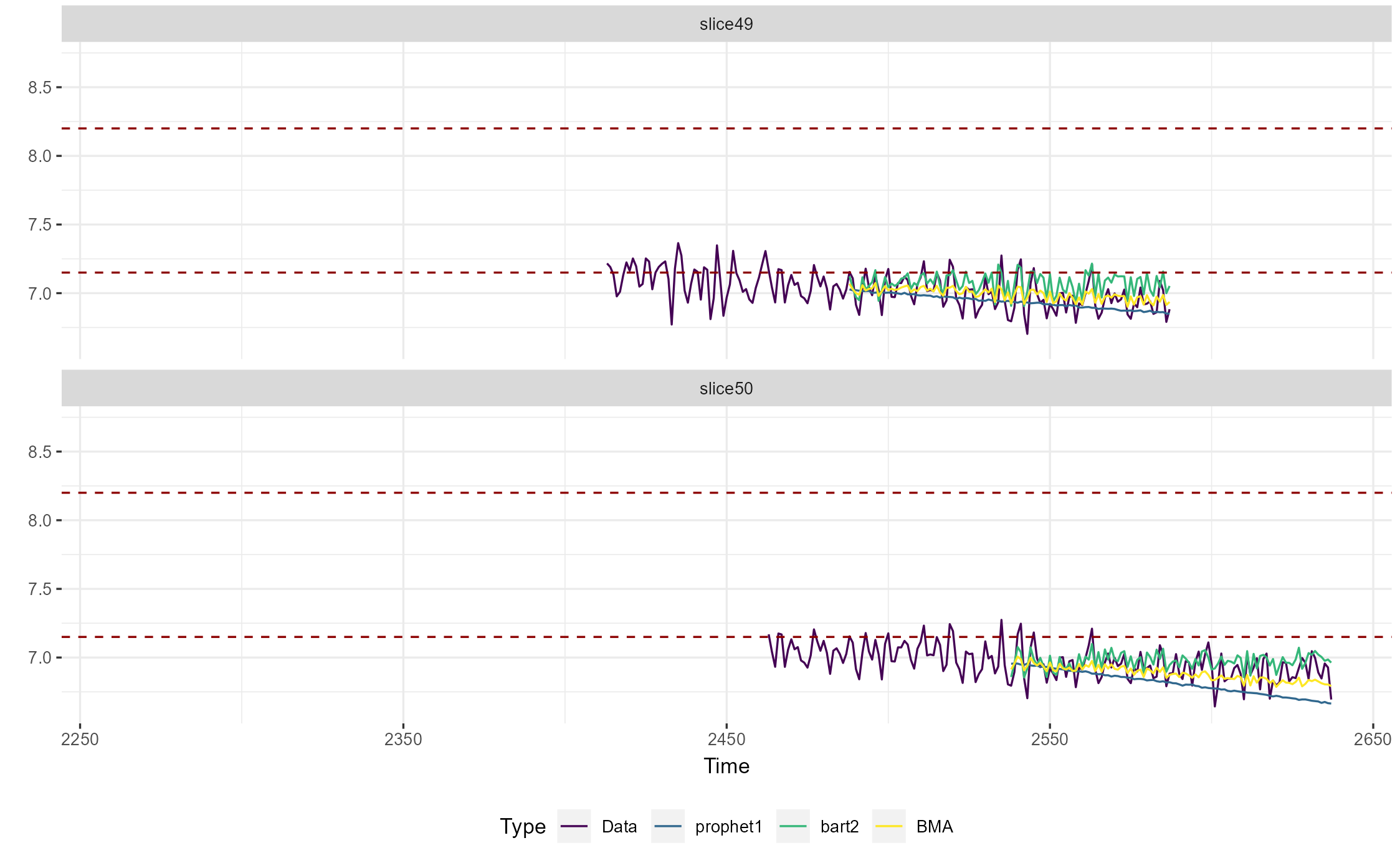The height and width of the screenshot is (853, 1400).
Task: Click the 2450 x-axis tick label
Action: point(726,740)
